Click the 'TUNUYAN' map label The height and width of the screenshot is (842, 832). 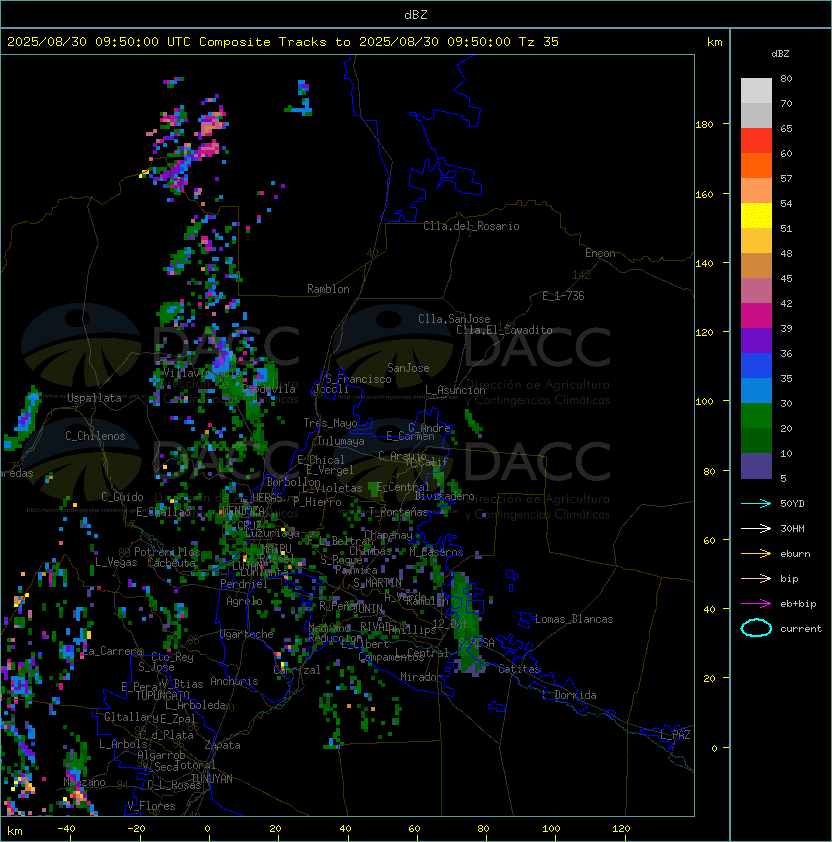pos(212,779)
